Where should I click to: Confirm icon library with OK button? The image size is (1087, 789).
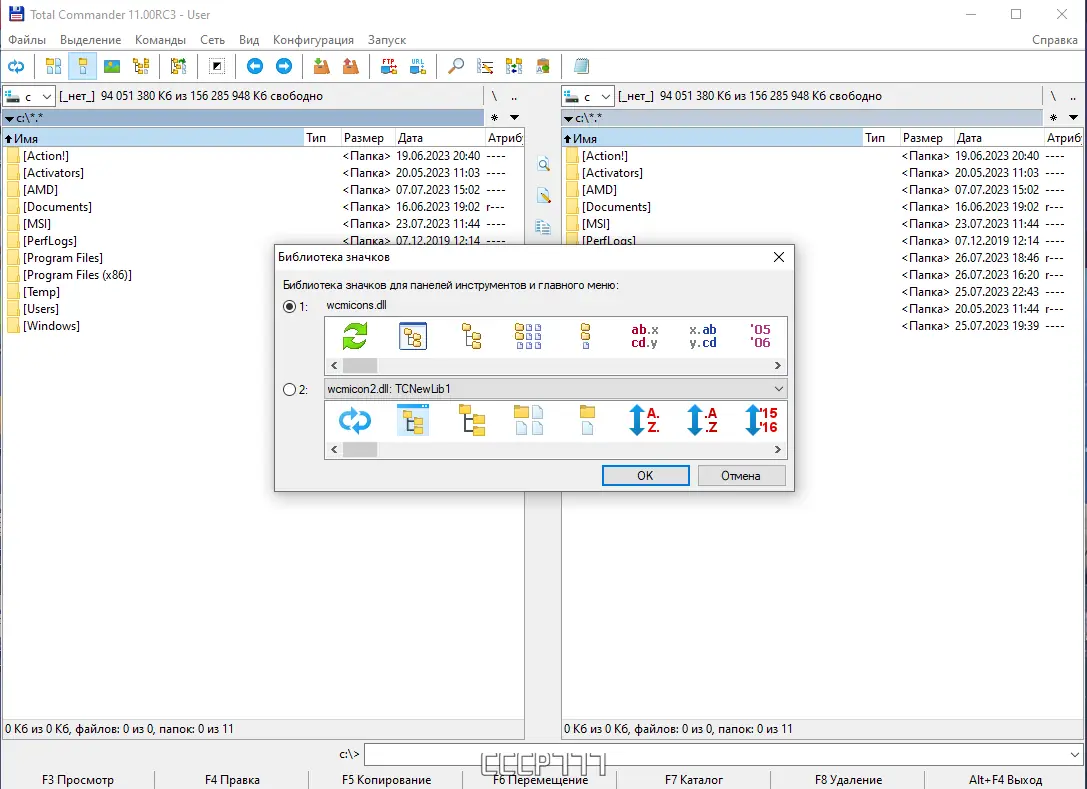(x=645, y=476)
